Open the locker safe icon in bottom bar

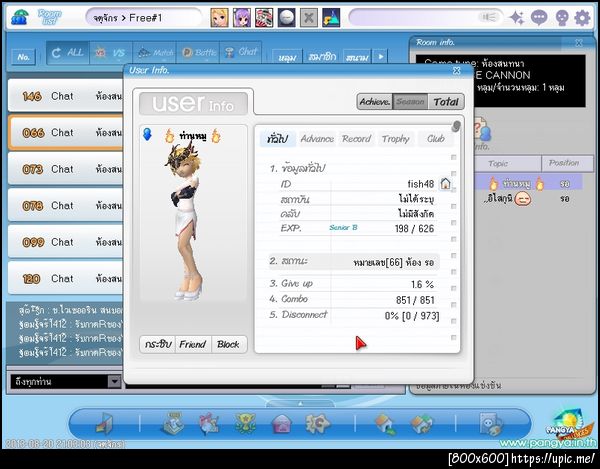(491, 424)
